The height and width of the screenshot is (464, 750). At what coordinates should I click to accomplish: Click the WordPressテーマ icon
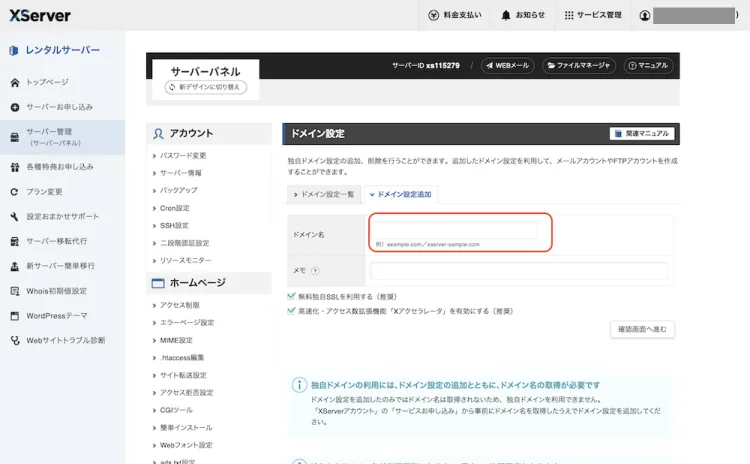(15, 316)
